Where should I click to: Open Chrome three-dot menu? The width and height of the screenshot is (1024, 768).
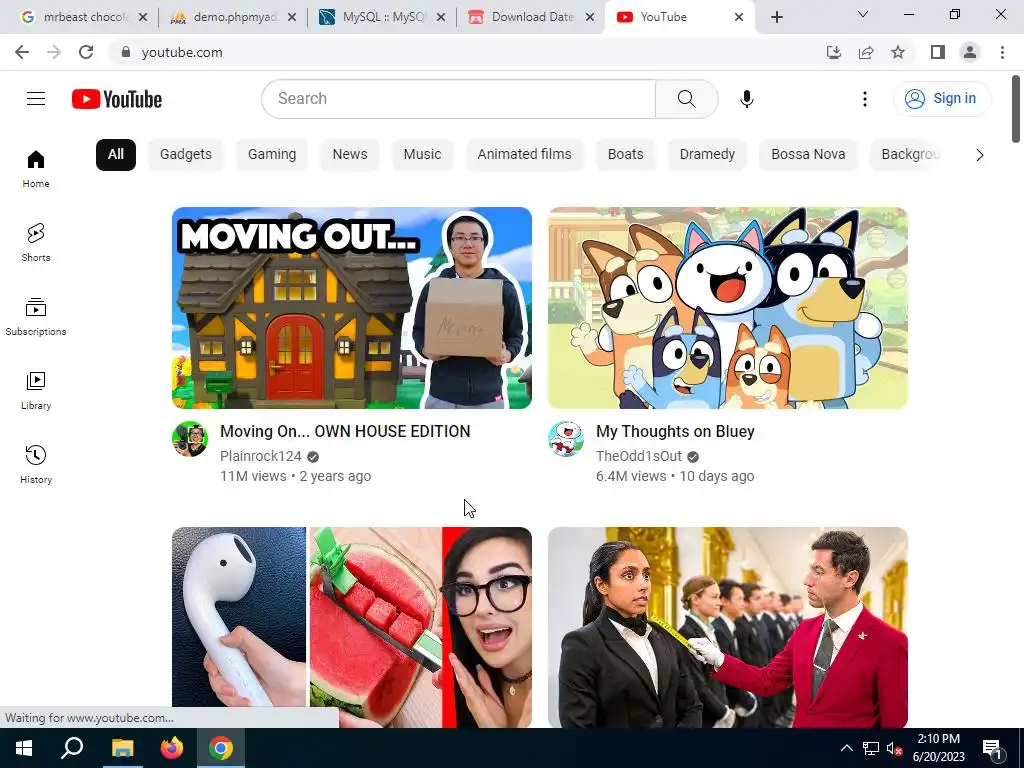coord(1002,52)
